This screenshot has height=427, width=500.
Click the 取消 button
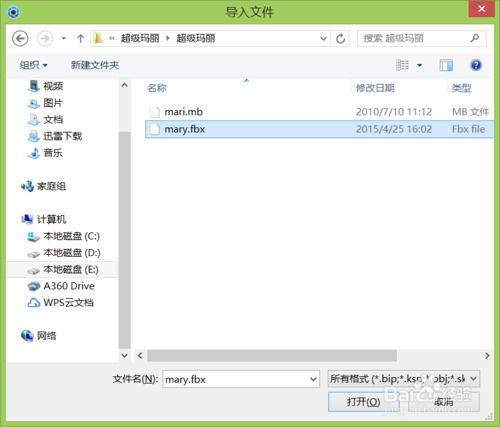click(444, 402)
